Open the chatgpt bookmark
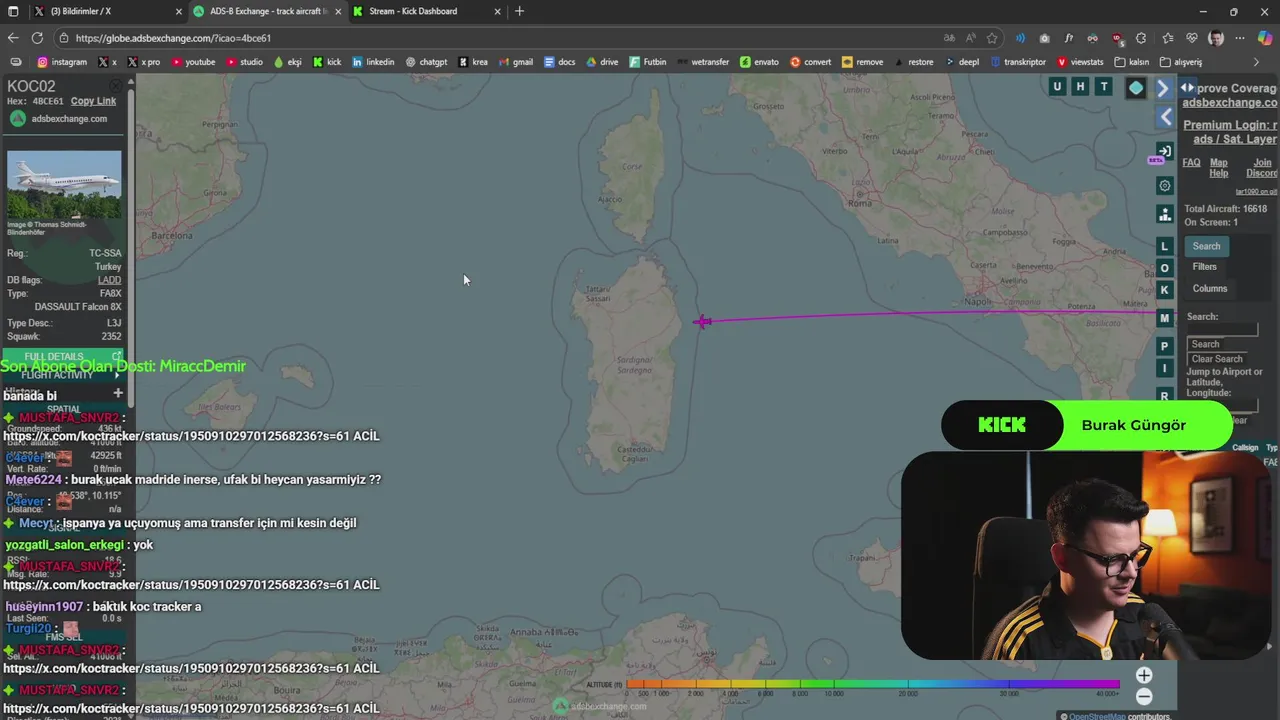This screenshot has width=1280, height=720. pyautogui.click(x=426, y=62)
